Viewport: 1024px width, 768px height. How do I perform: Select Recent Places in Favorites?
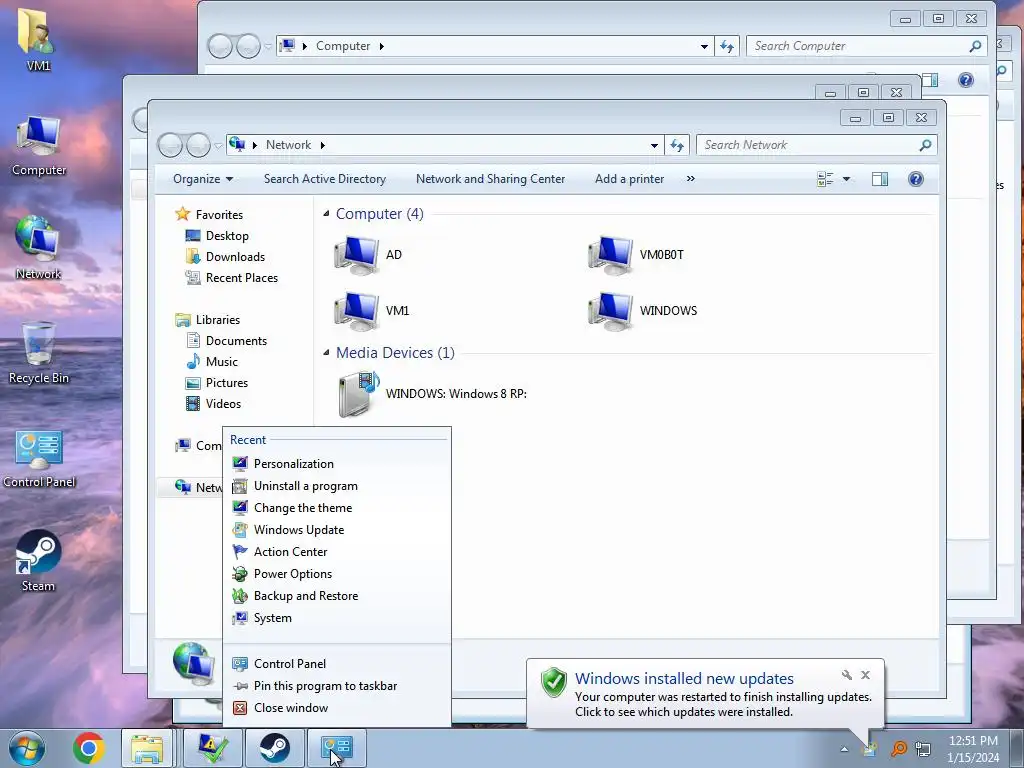[x=232, y=278]
